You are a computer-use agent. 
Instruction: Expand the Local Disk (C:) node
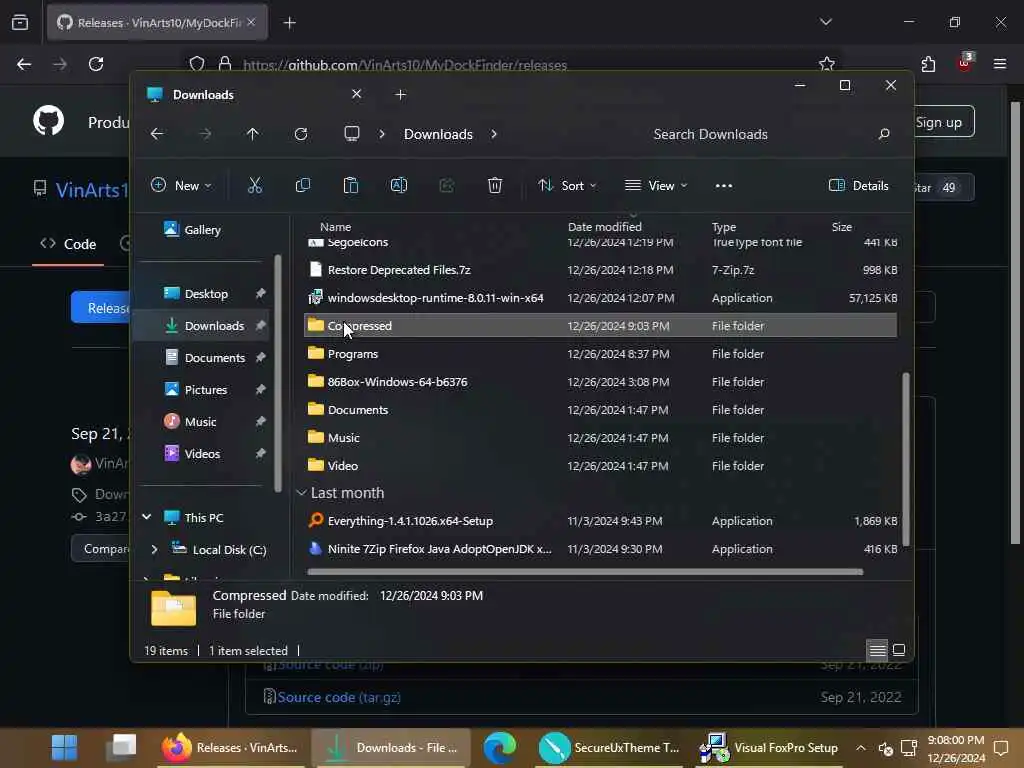point(154,549)
